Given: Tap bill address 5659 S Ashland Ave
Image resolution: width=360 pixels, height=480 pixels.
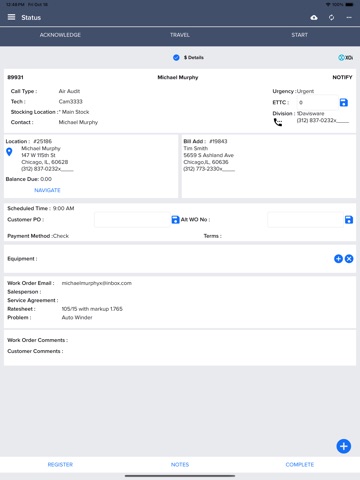Looking at the screenshot, I should tap(209, 155).
